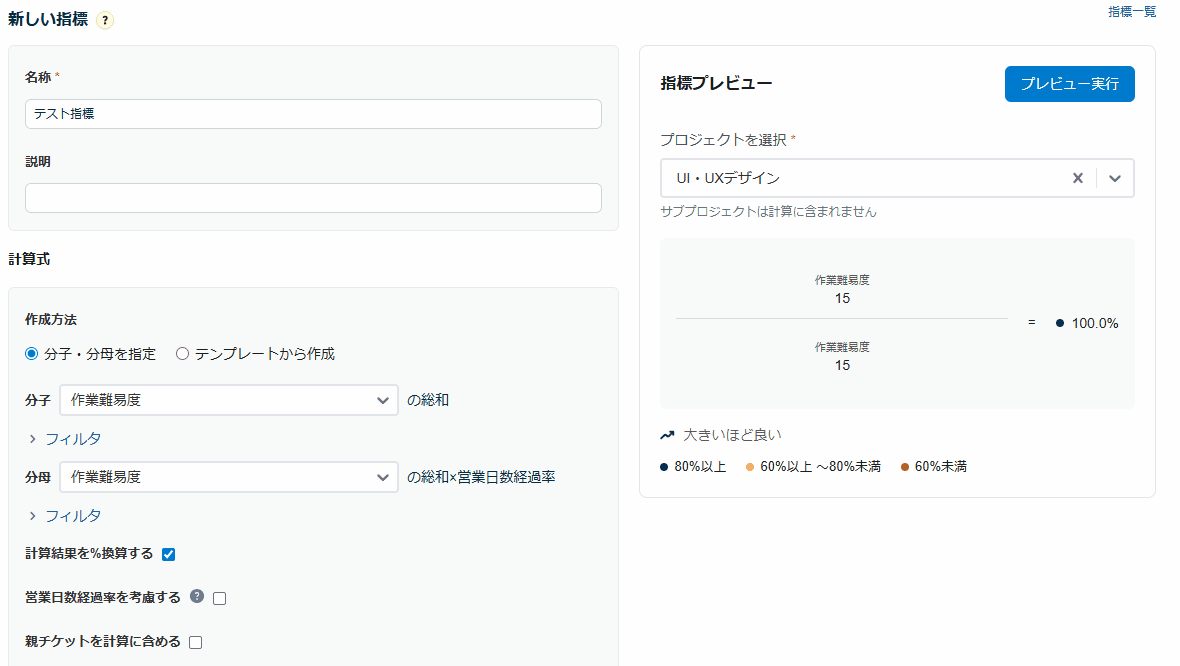Click the yellow 60%以上～80%未満 legend dot
The image size is (1180, 666).
[750, 467]
